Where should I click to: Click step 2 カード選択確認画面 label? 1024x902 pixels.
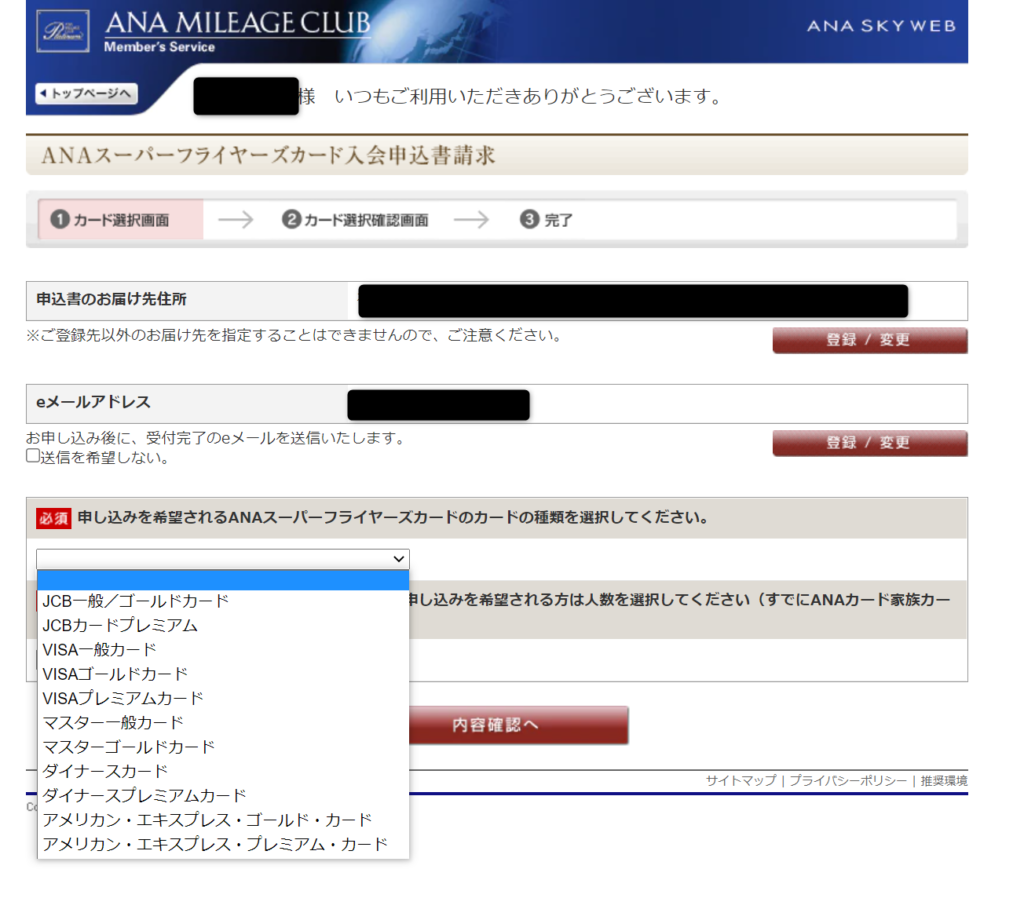click(x=355, y=219)
